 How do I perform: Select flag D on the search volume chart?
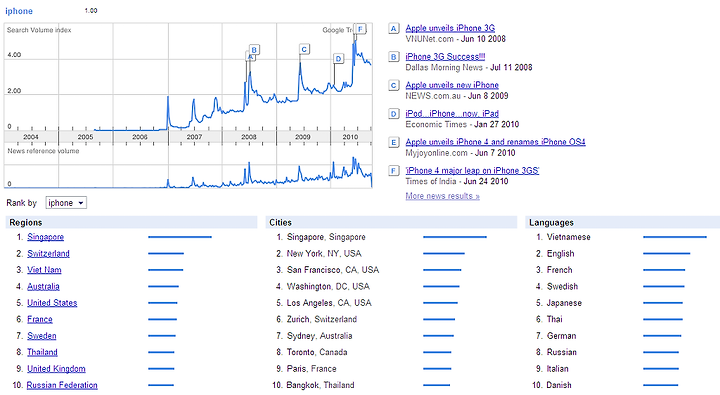[338, 58]
